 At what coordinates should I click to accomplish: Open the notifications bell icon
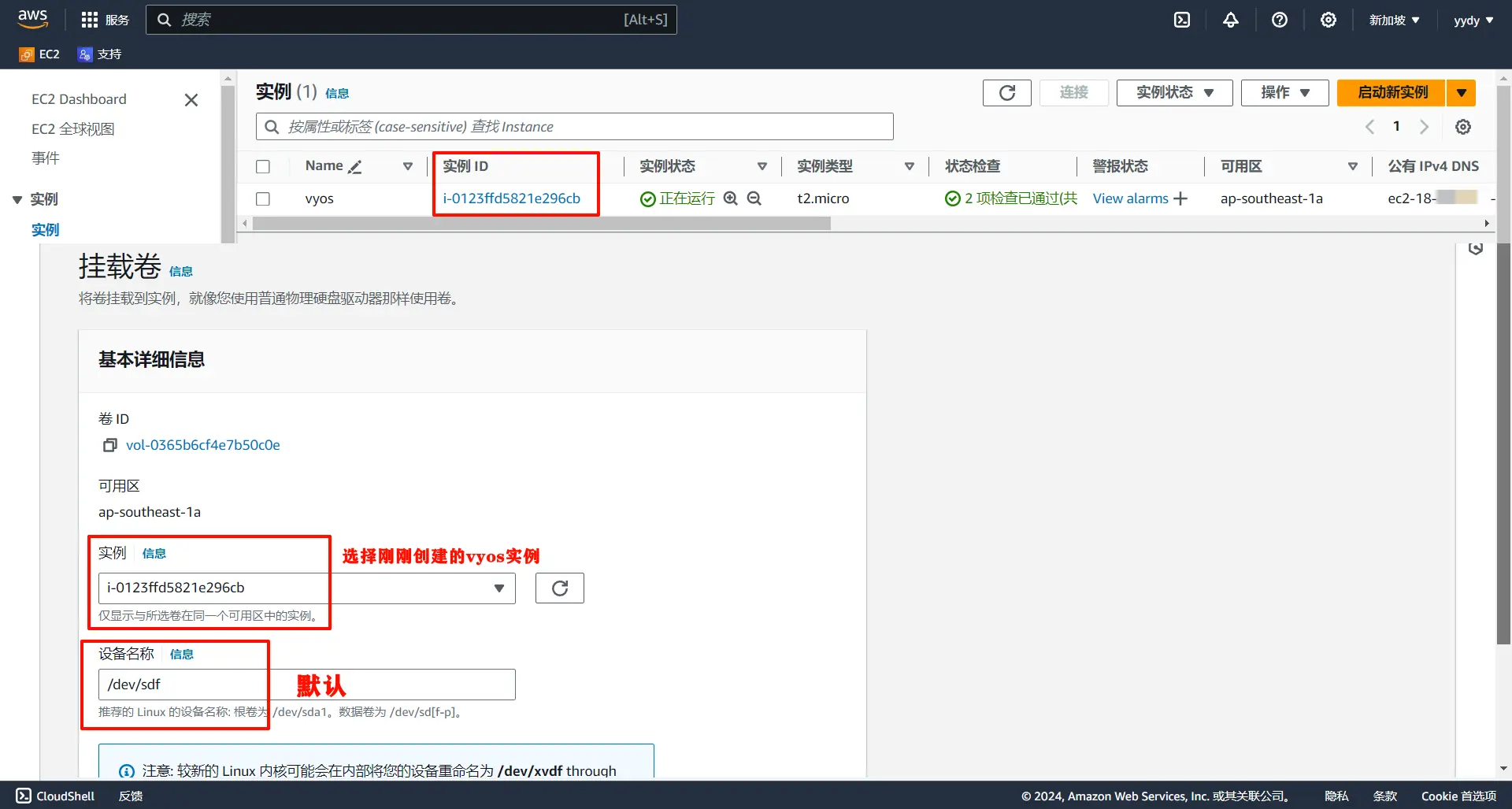[1231, 20]
